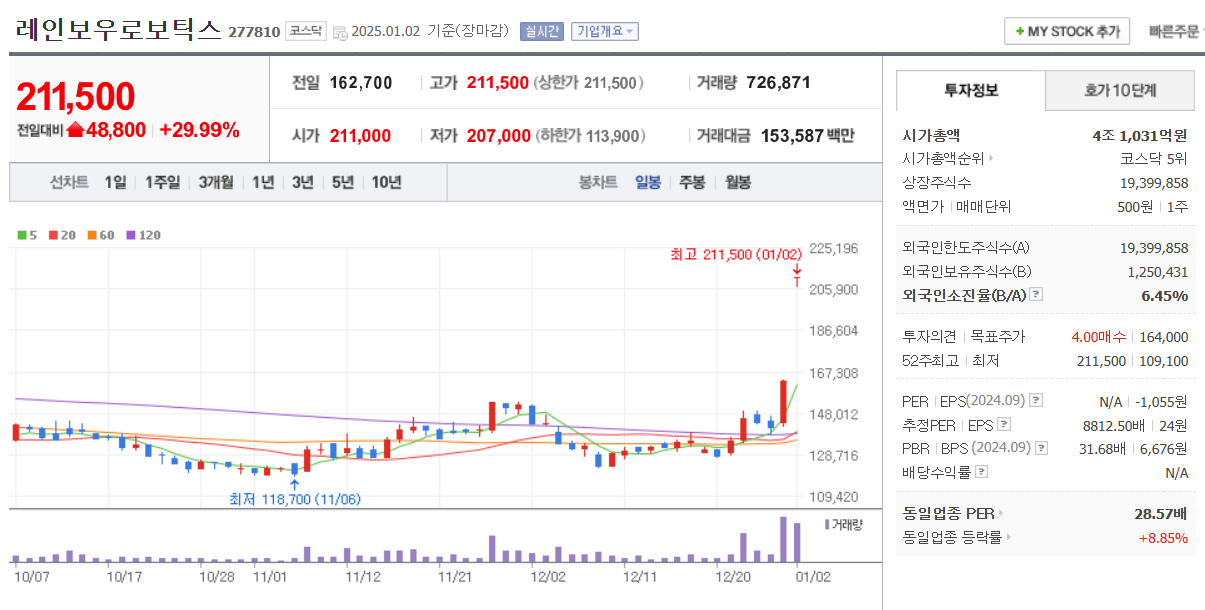Image resolution: width=1205 pixels, height=610 pixels.
Task: Click the current price 211,500
Action: pos(76,97)
